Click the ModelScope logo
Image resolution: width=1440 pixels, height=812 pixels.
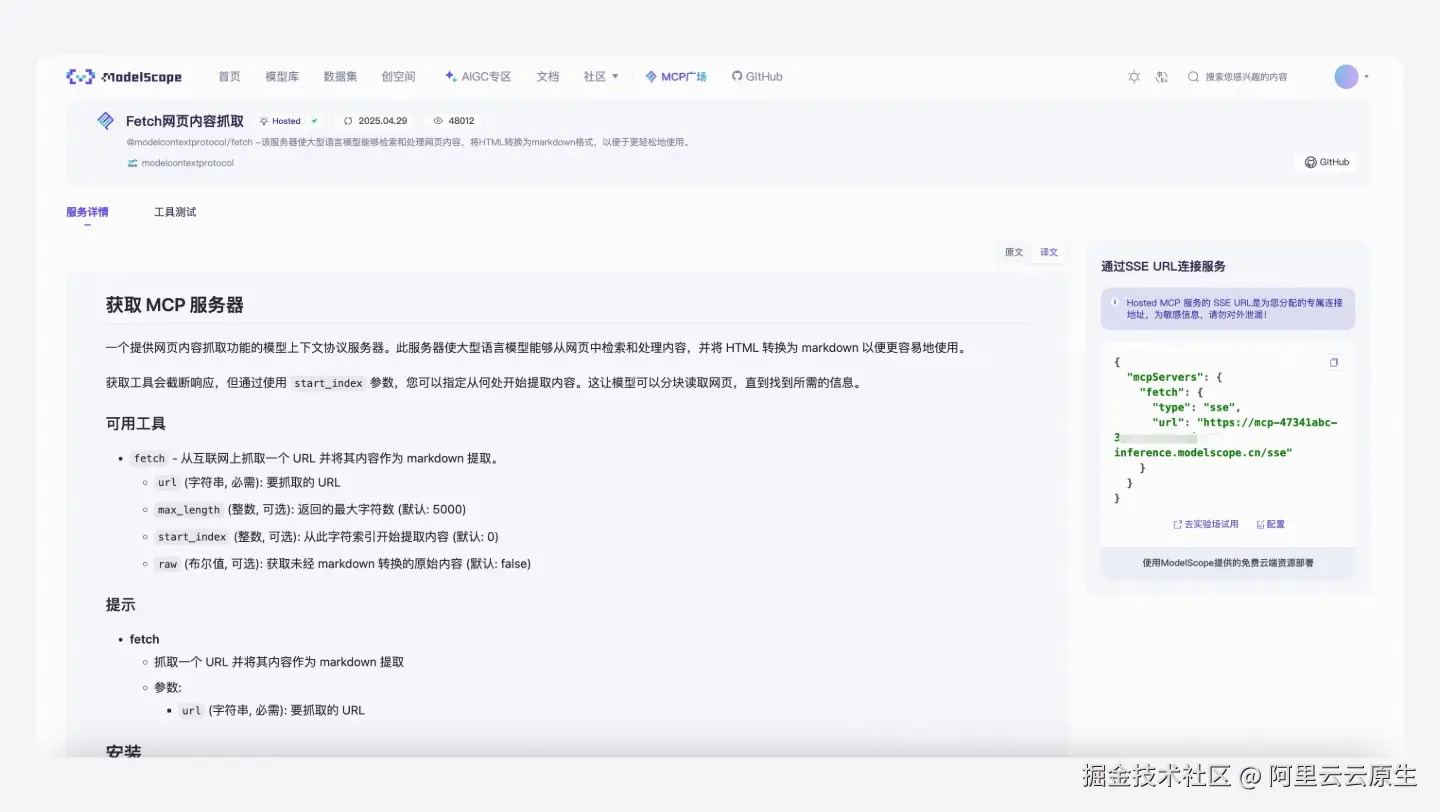coord(124,76)
